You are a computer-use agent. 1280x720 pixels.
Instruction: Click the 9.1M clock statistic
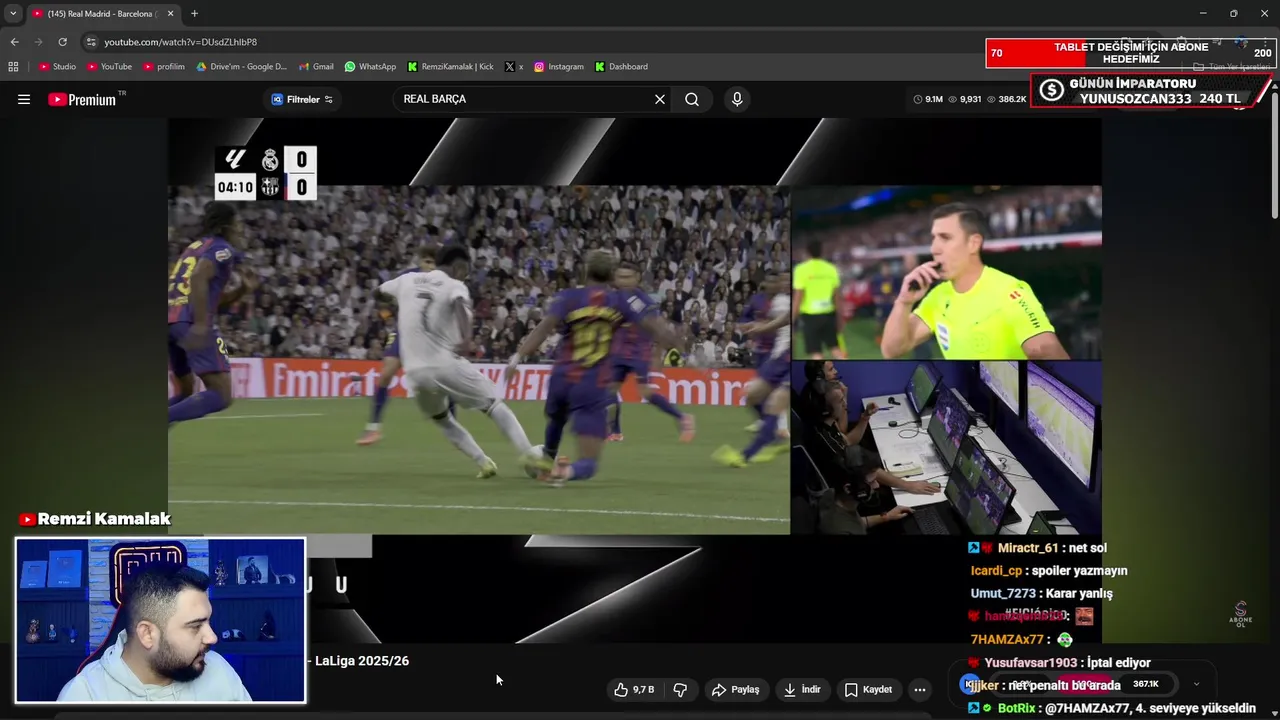tap(928, 99)
